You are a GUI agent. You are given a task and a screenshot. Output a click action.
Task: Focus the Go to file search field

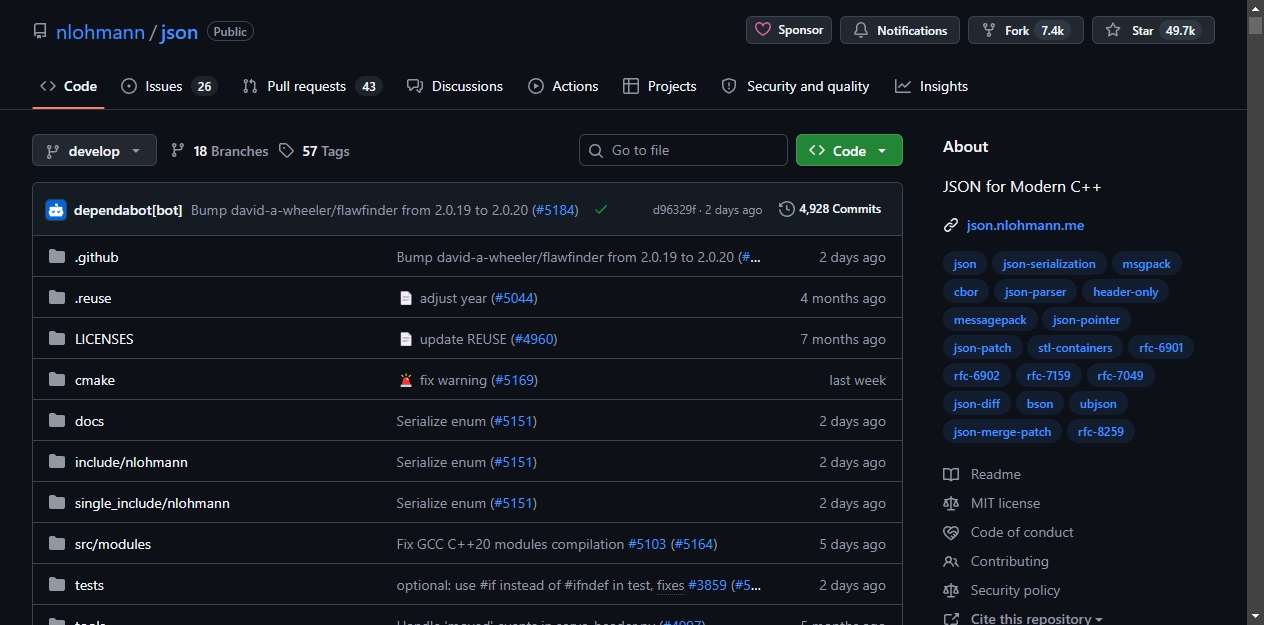click(683, 150)
